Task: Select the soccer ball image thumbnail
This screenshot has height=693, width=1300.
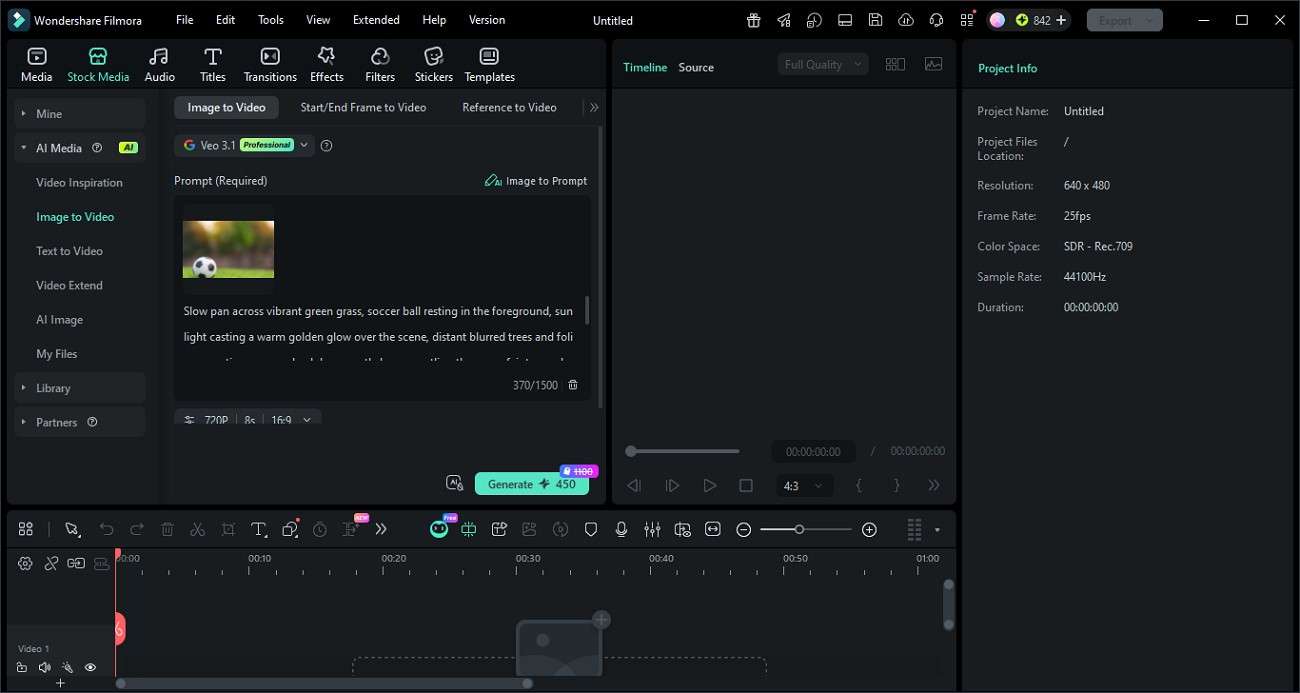Action: tap(228, 249)
